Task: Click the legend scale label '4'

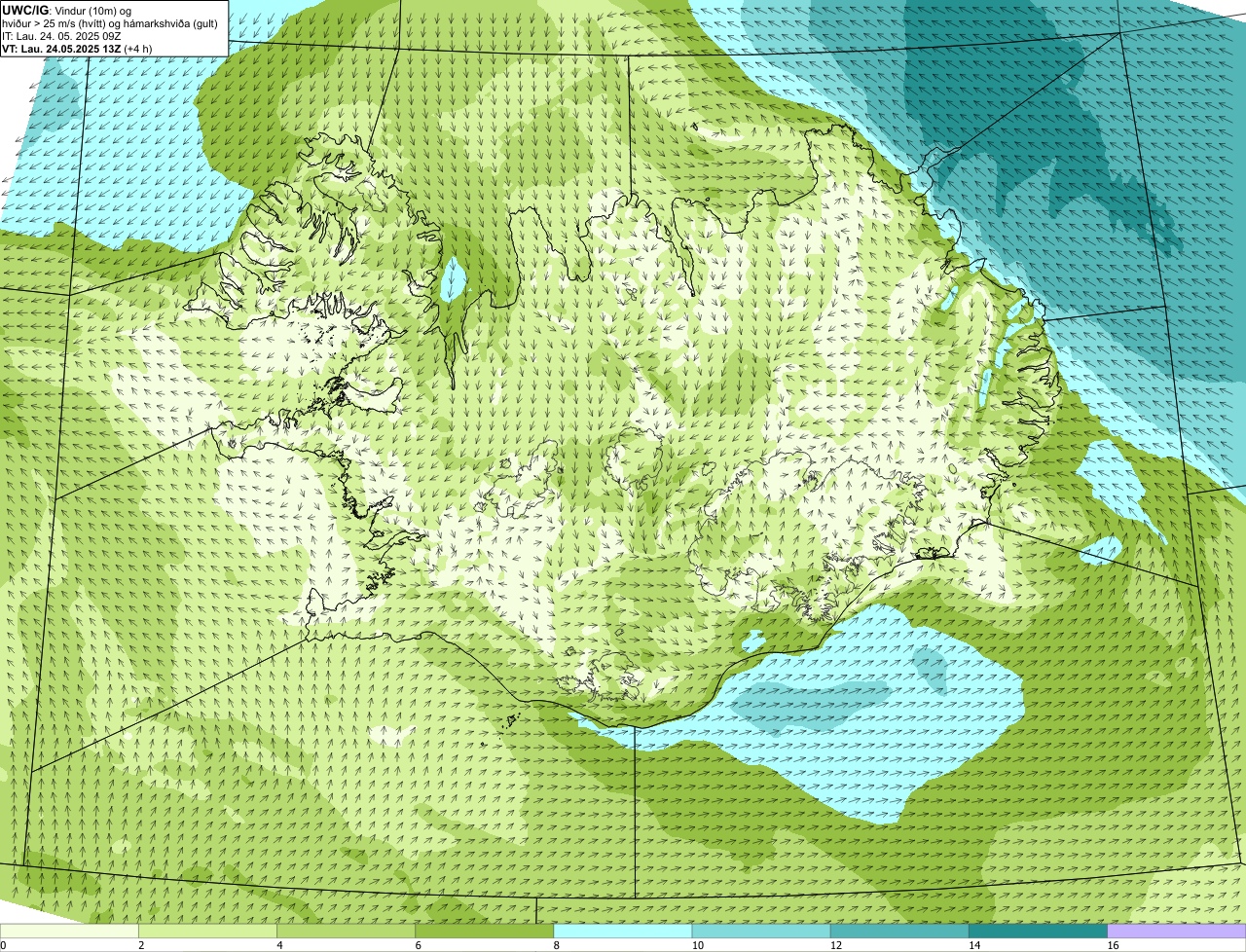Action: pyautogui.click(x=279, y=945)
